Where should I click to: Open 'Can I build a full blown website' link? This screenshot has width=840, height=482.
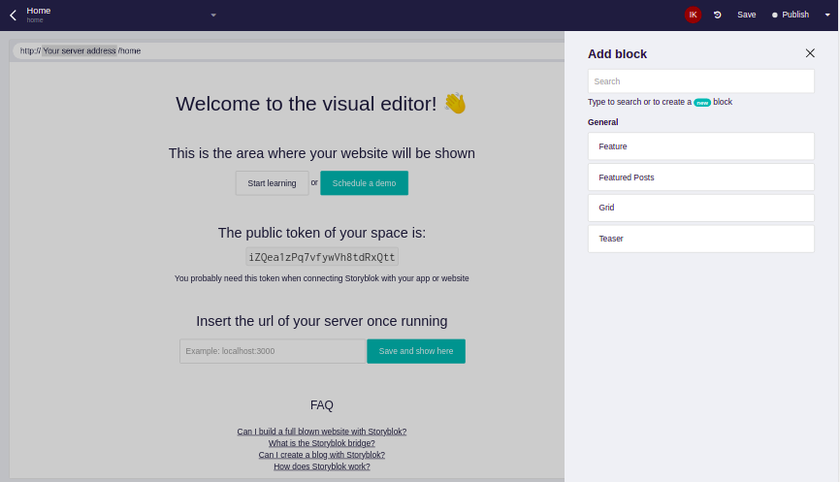click(322, 432)
